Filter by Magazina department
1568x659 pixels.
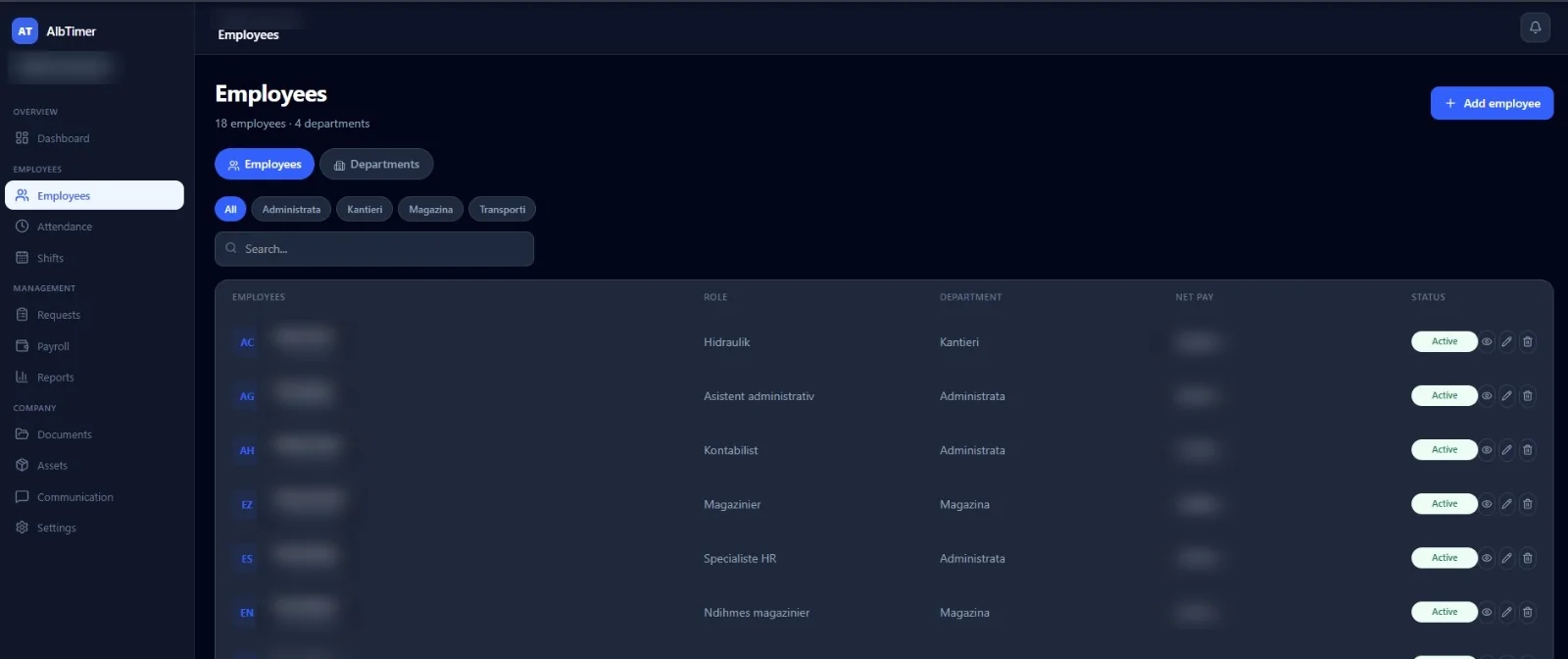click(430, 209)
